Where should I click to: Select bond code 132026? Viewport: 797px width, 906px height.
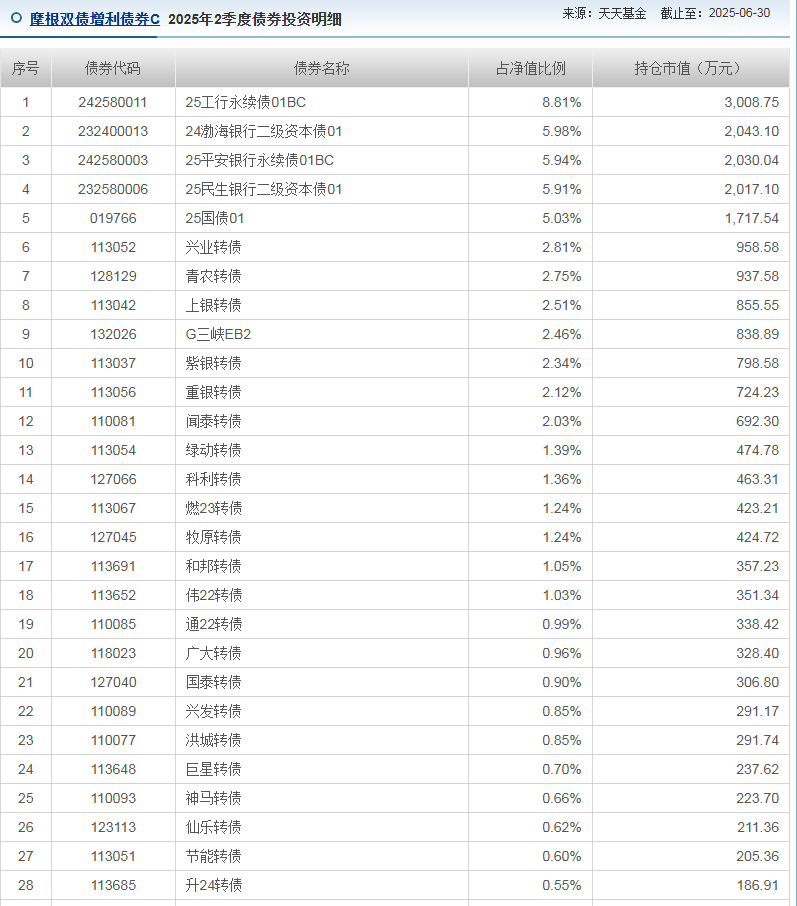113,334
